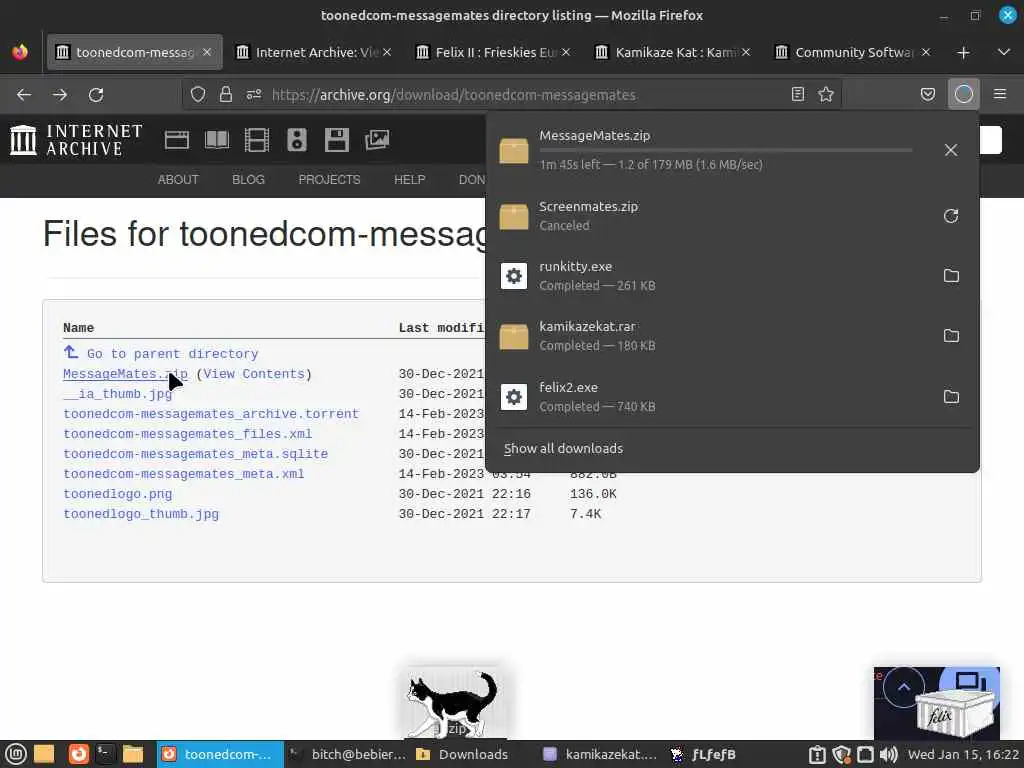Switch to the kamikazekat taskbar window
This screenshot has width=1024, height=768.
600,754
